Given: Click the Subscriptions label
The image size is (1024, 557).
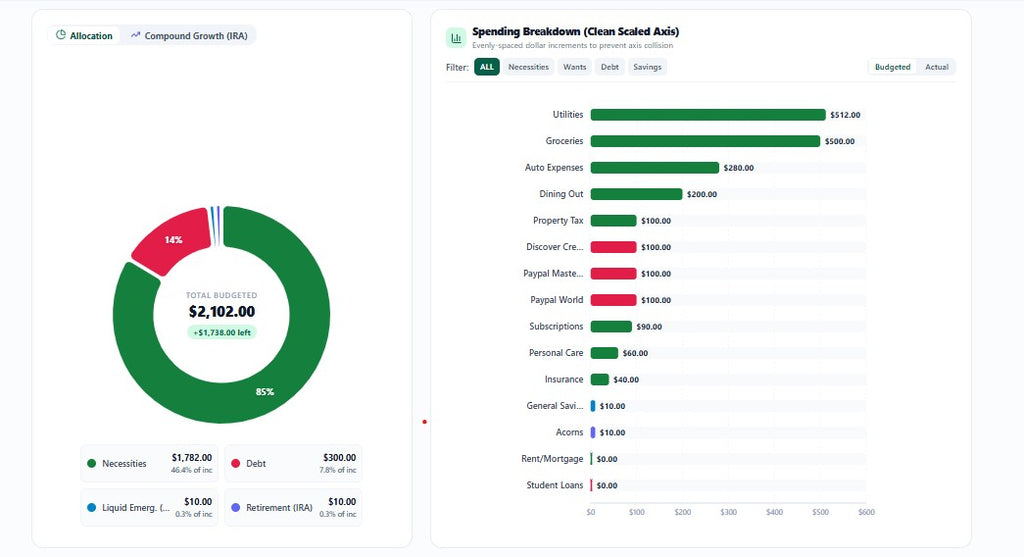Looking at the screenshot, I should (x=556, y=326).
